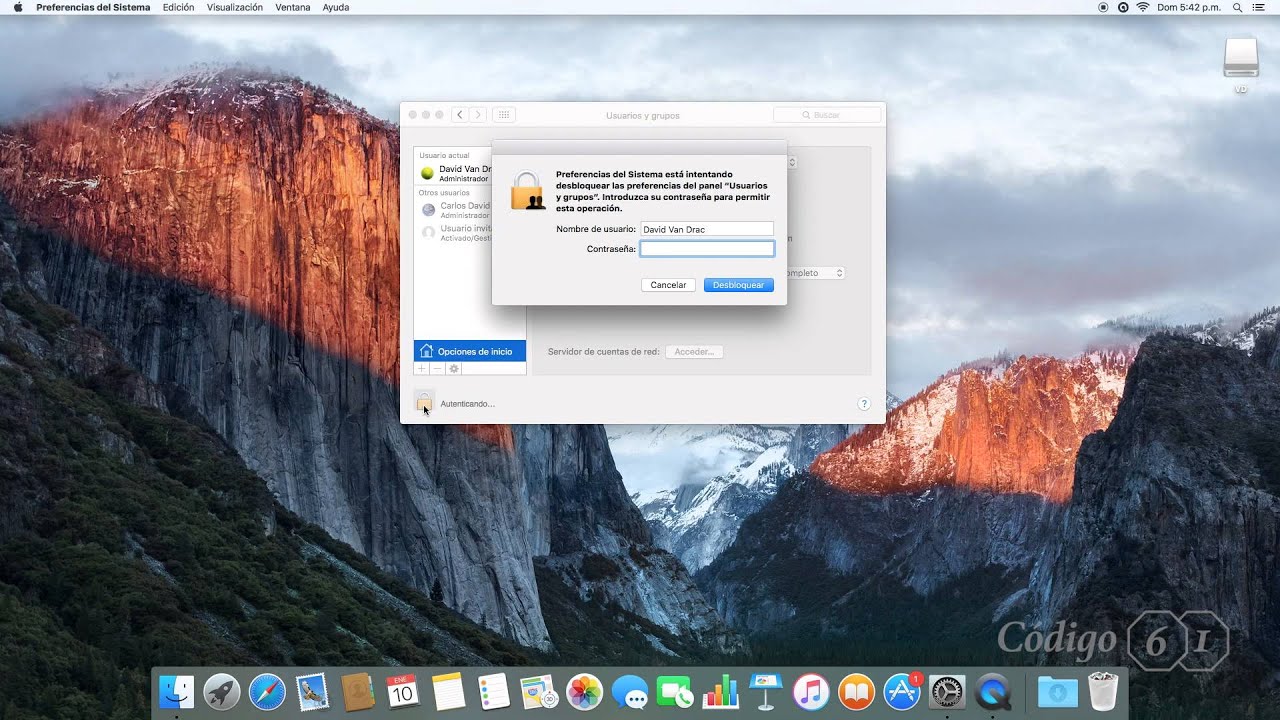The width and height of the screenshot is (1280, 720).
Task: Open the Trash
Action: click(x=1103, y=691)
